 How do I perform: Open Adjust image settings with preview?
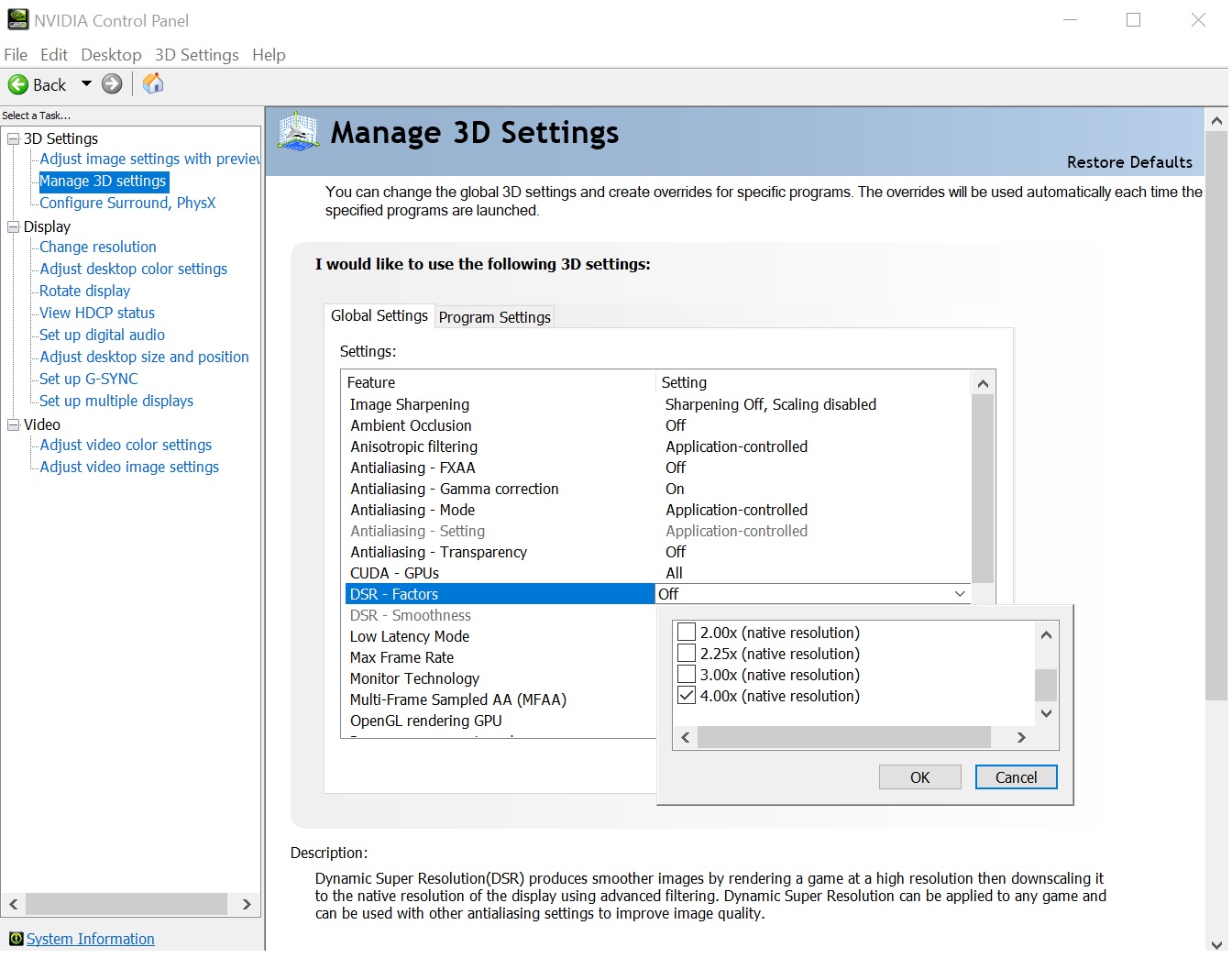click(149, 159)
